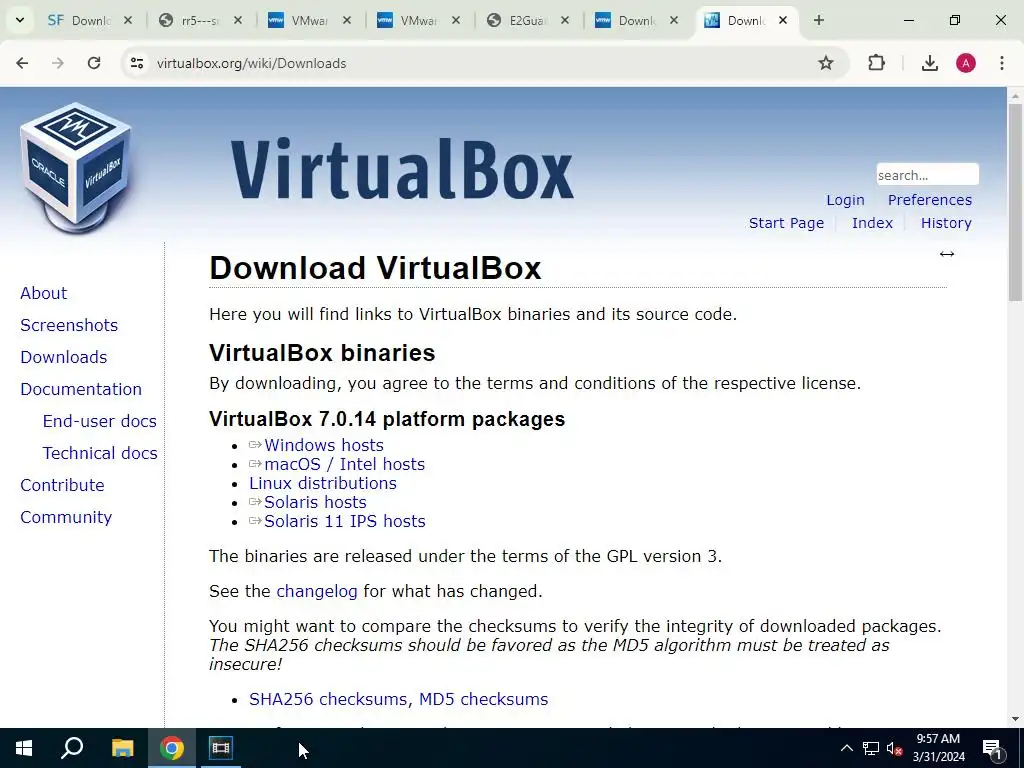The width and height of the screenshot is (1024, 768).
Task: Open the SHA256 checksums link
Action: click(328, 699)
